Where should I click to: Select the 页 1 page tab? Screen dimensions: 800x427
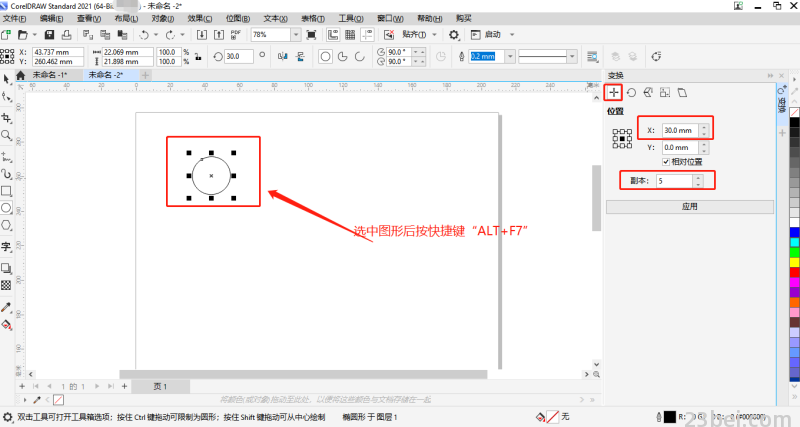tap(160, 387)
